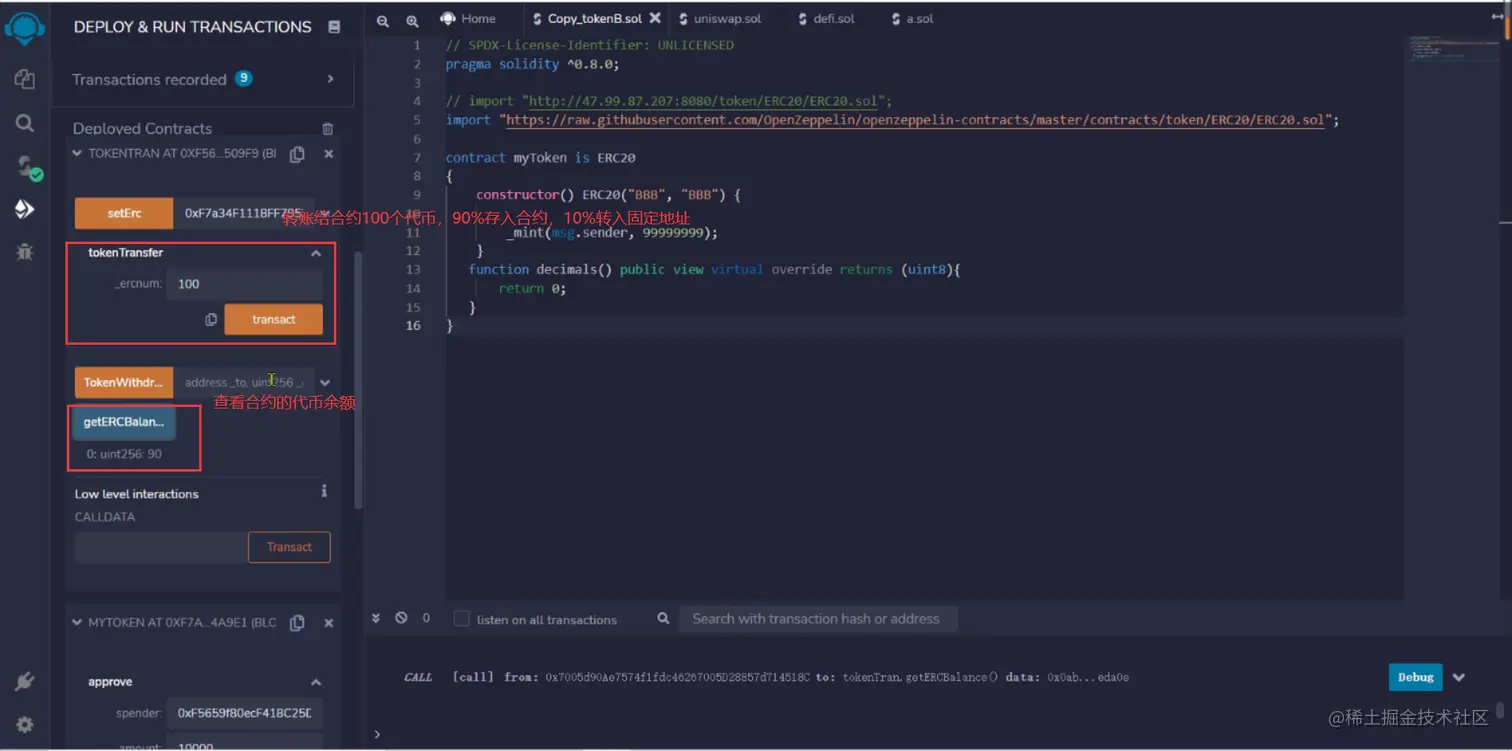The image size is (1512, 751).
Task: Open the defi.sol tab
Action: coord(826,18)
